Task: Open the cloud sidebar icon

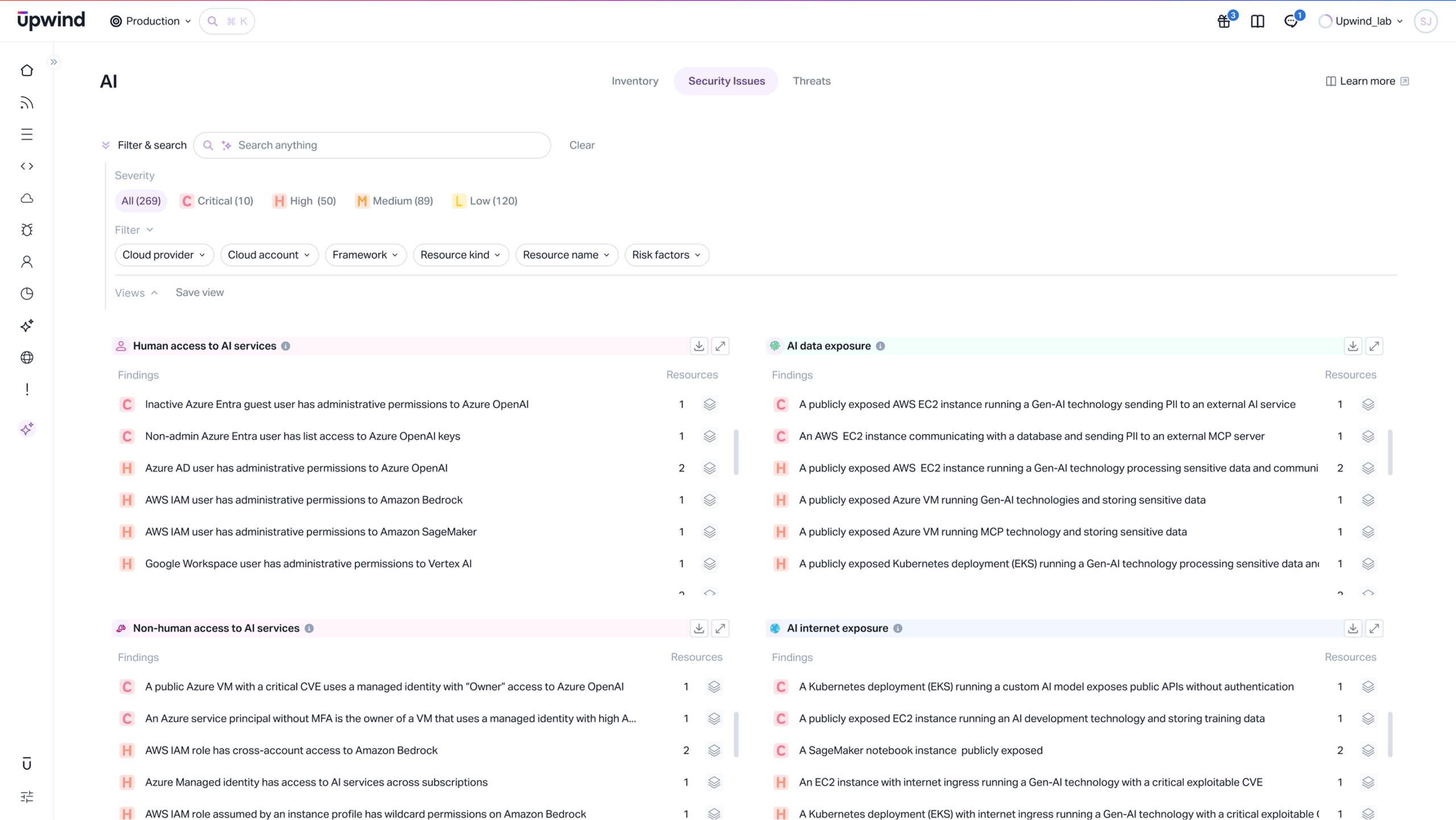Action: (x=27, y=198)
